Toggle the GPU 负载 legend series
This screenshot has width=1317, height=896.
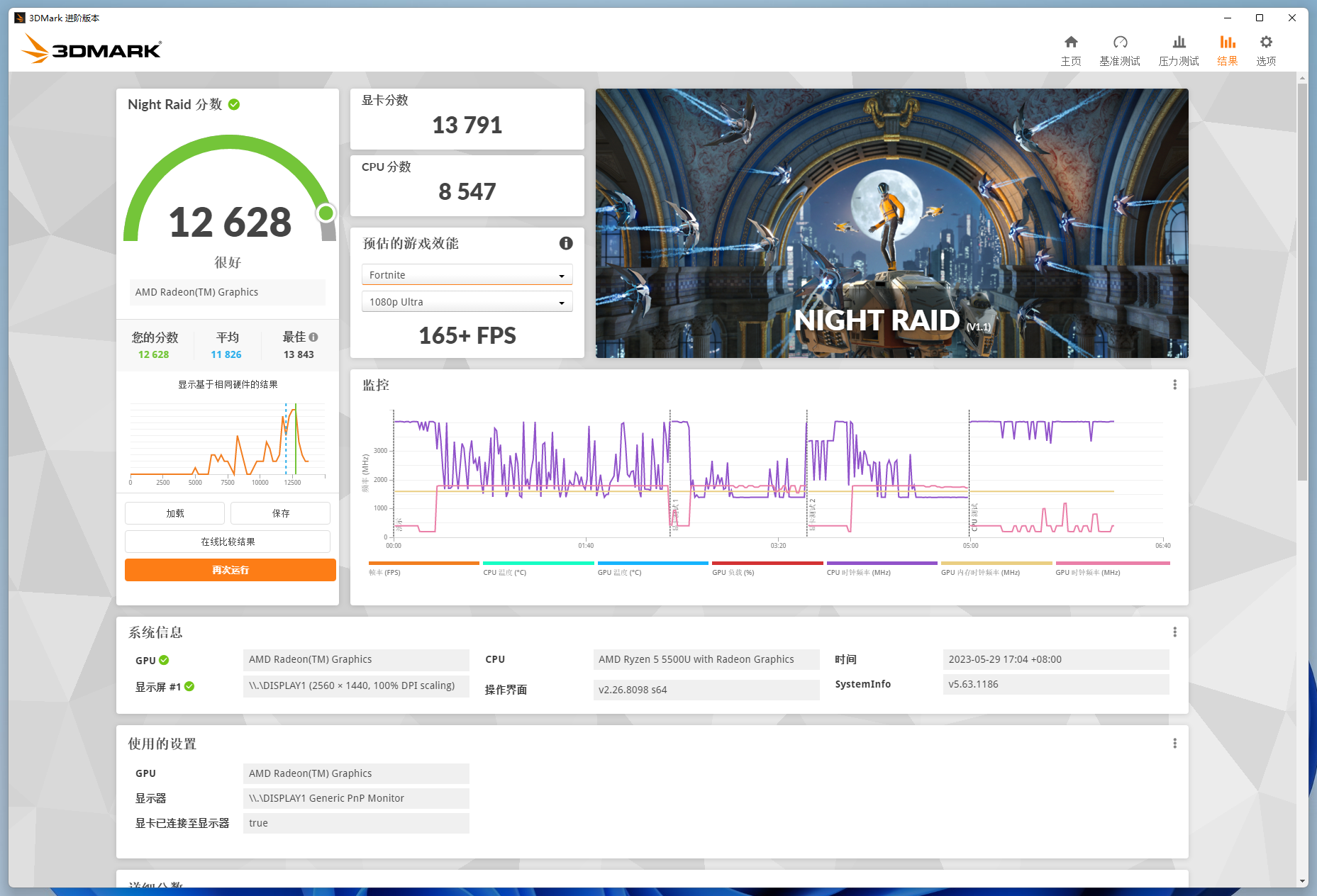(x=767, y=569)
